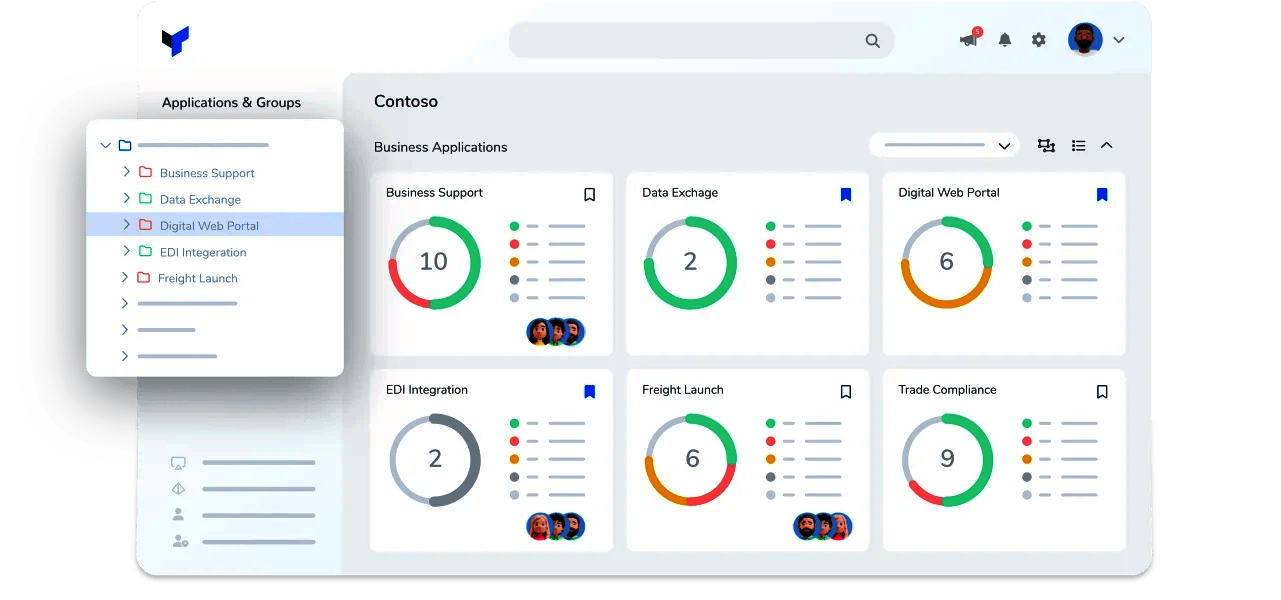
Task: Click the Freight Launch folder icon
Action: pos(143,277)
